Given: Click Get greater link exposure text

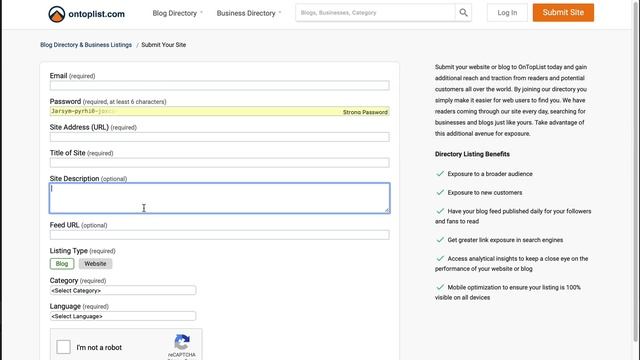Looking at the screenshot, I should [x=505, y=240].
